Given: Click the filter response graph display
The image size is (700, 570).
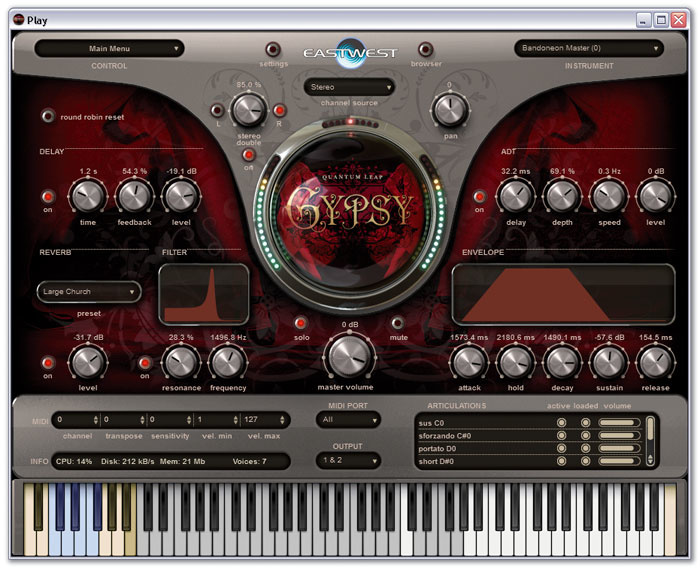Looking at the screenshot, I should pyautogui.click(x=204, y=294).
